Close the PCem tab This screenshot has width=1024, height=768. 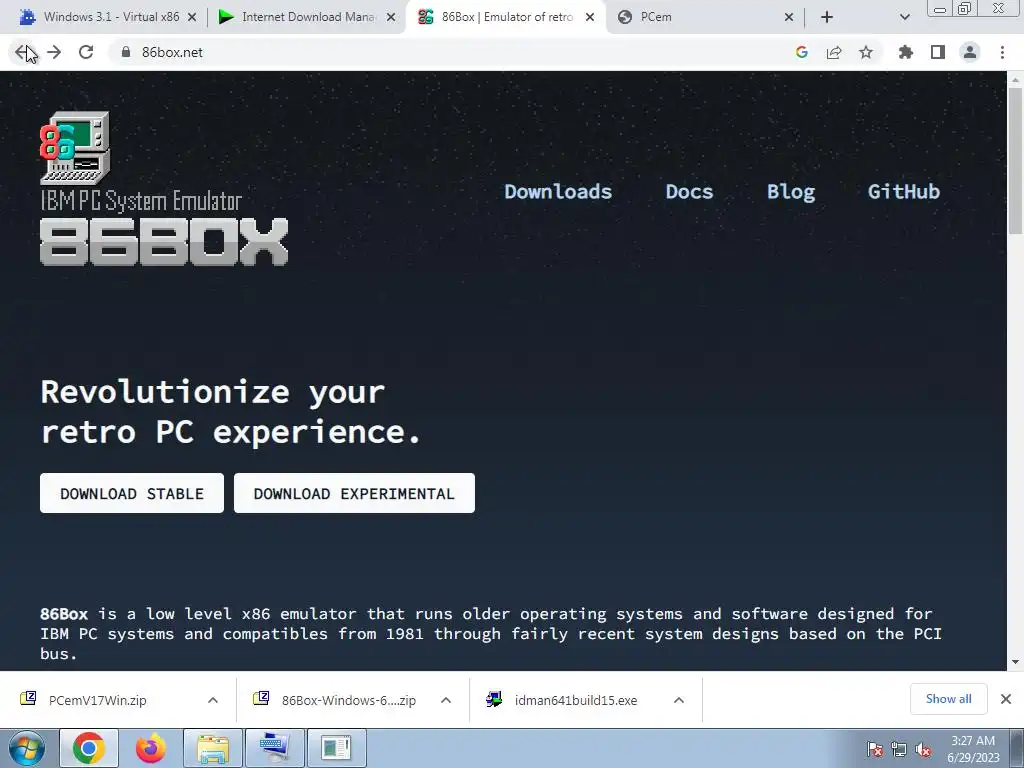coord(788,17)
